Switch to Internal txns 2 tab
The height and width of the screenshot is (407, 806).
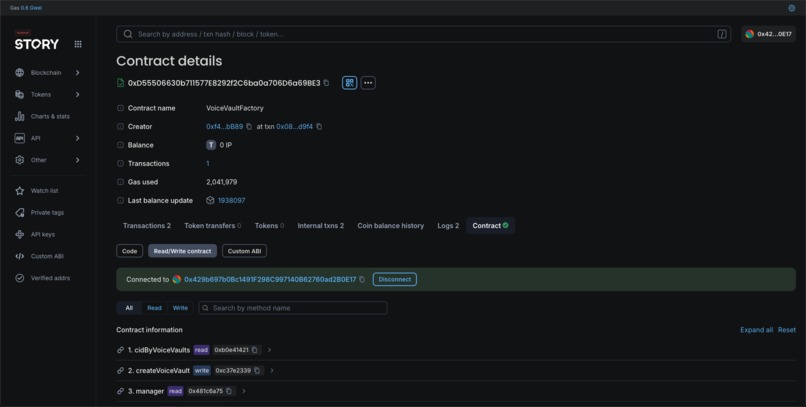(321, 226)
